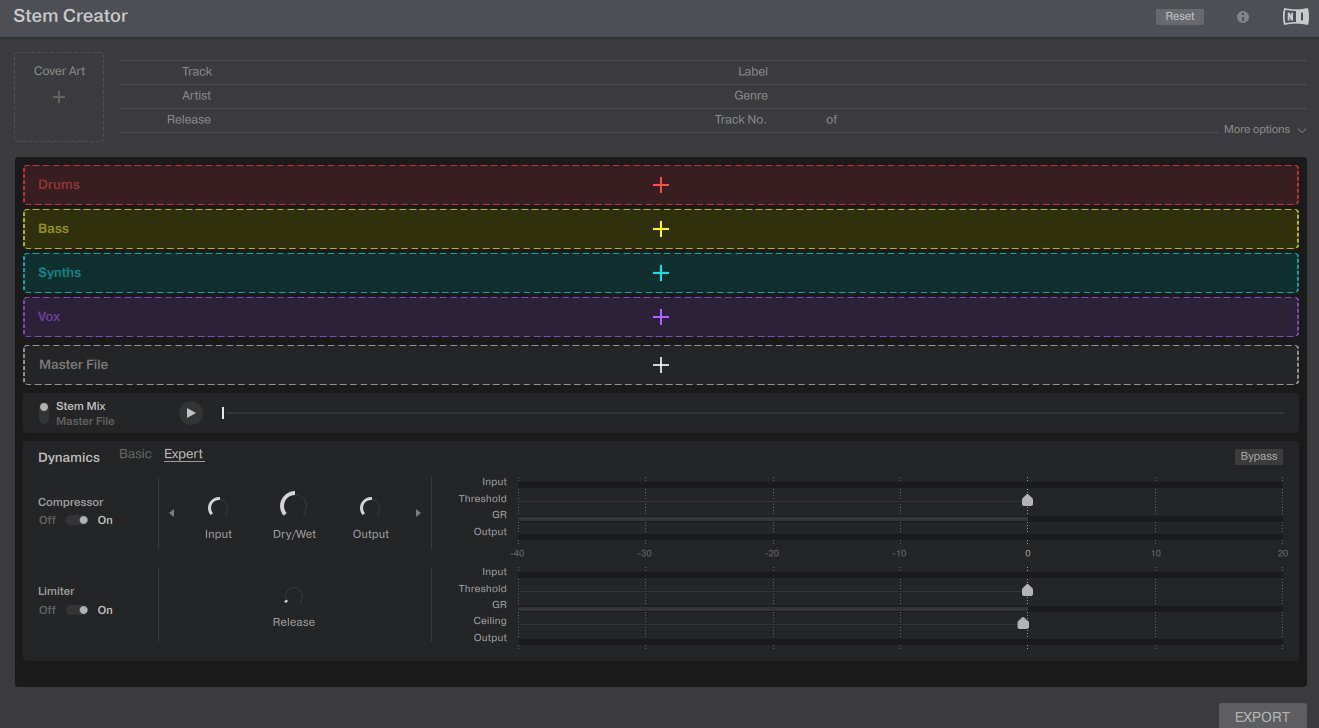Add a Master File with plus icon
The width and height of the screenshot is (1319, 728).
660,365
